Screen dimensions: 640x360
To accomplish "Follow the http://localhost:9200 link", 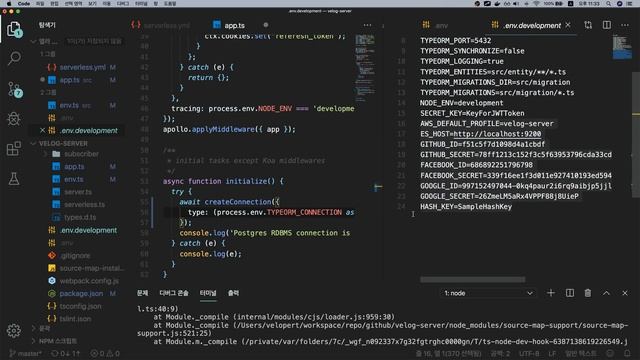I will pyautogui.click(x=497, y=134).
